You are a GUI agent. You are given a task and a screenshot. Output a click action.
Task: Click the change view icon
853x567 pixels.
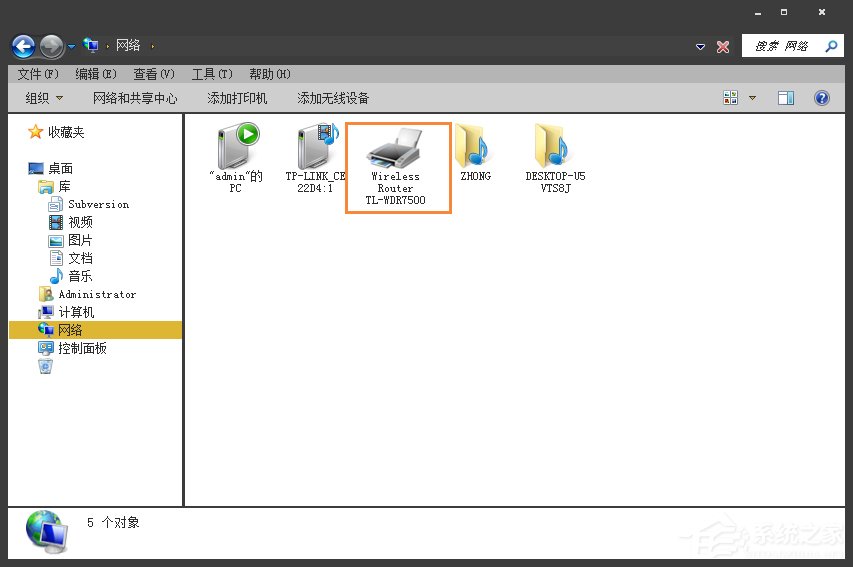point(731,98)
